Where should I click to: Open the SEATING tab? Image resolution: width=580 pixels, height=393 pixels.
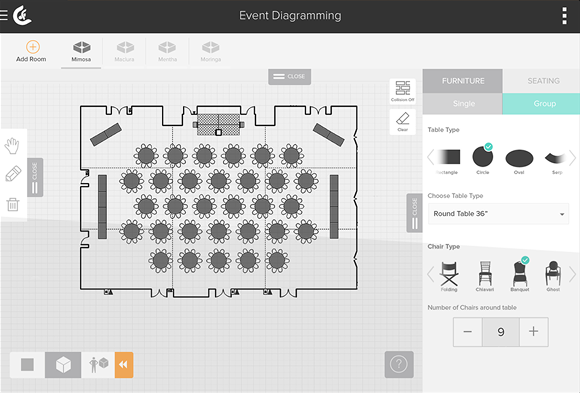click(543, 81)
